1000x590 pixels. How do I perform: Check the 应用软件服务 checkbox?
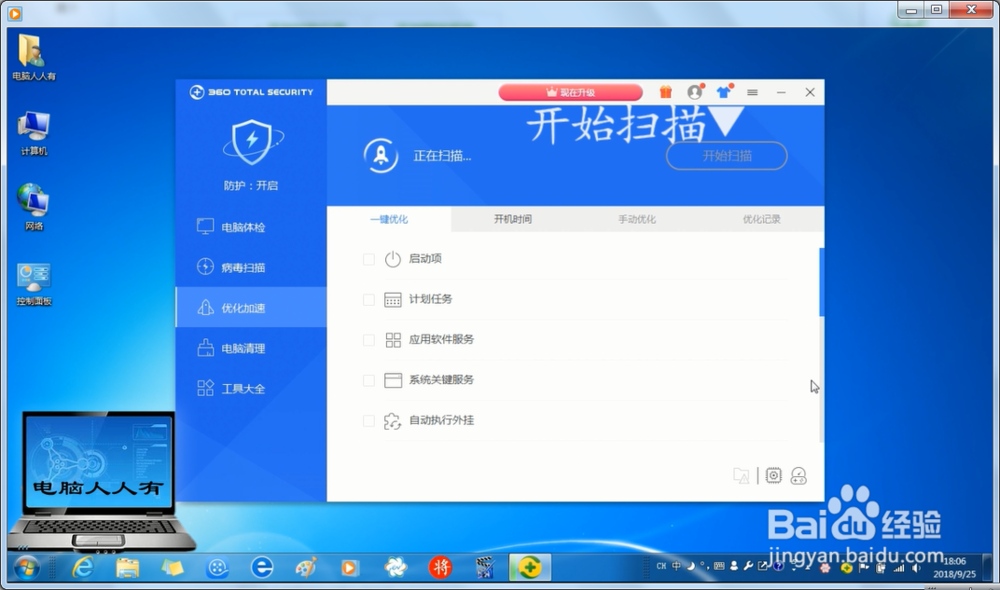click(x=369, y=340)
